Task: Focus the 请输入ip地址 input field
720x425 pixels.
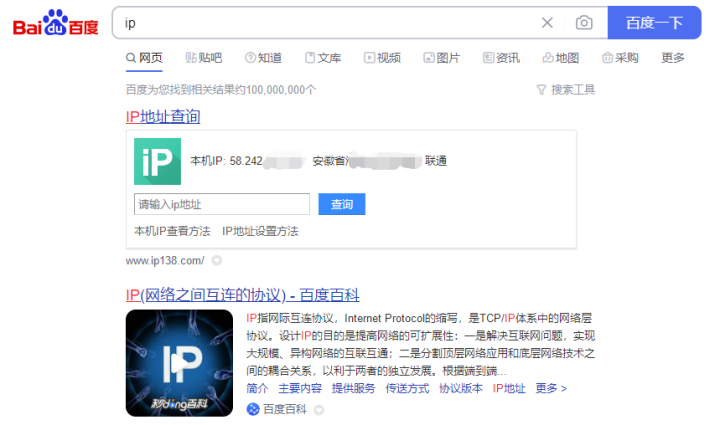Action: click(222, 204)
